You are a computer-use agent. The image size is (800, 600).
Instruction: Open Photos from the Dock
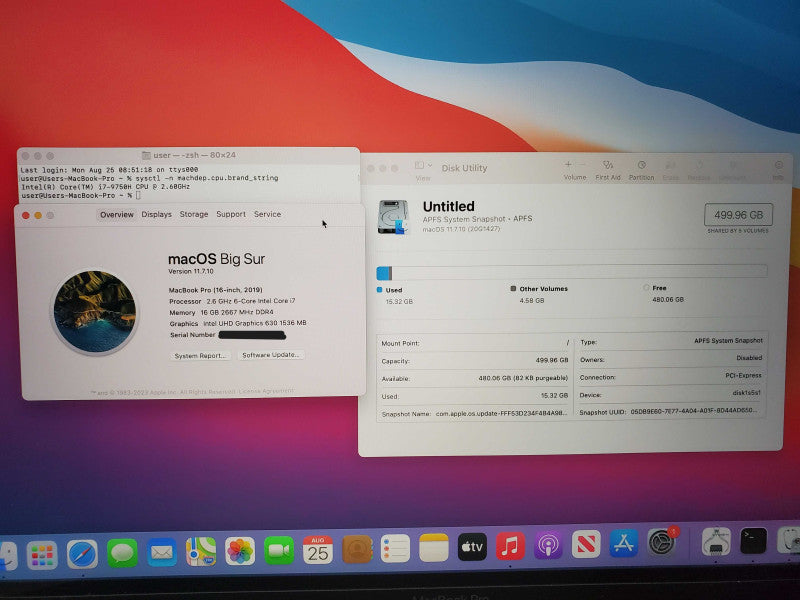(x=240, y=551)
